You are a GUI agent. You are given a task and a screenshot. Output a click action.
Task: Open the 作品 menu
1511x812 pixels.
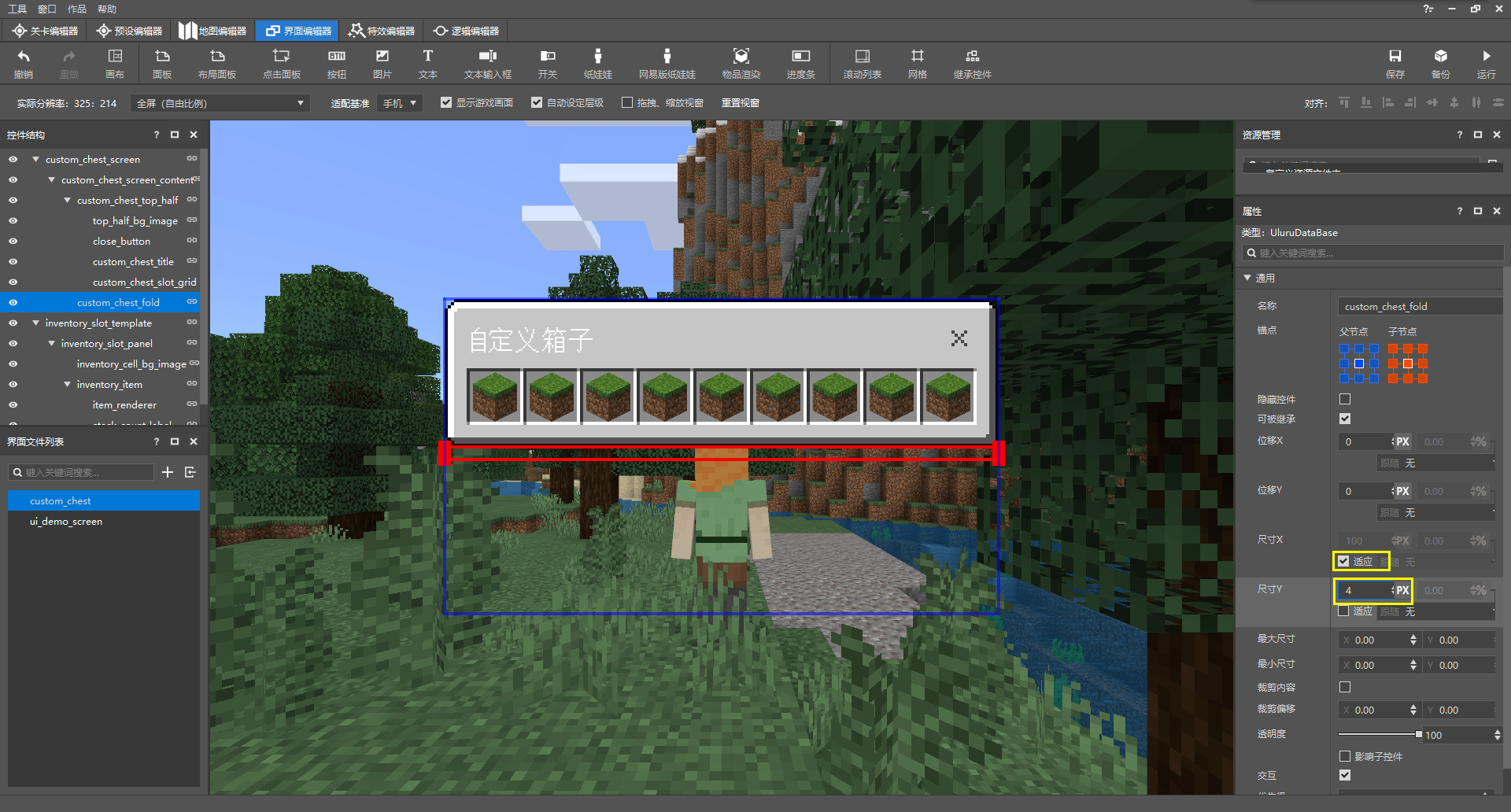77,9
